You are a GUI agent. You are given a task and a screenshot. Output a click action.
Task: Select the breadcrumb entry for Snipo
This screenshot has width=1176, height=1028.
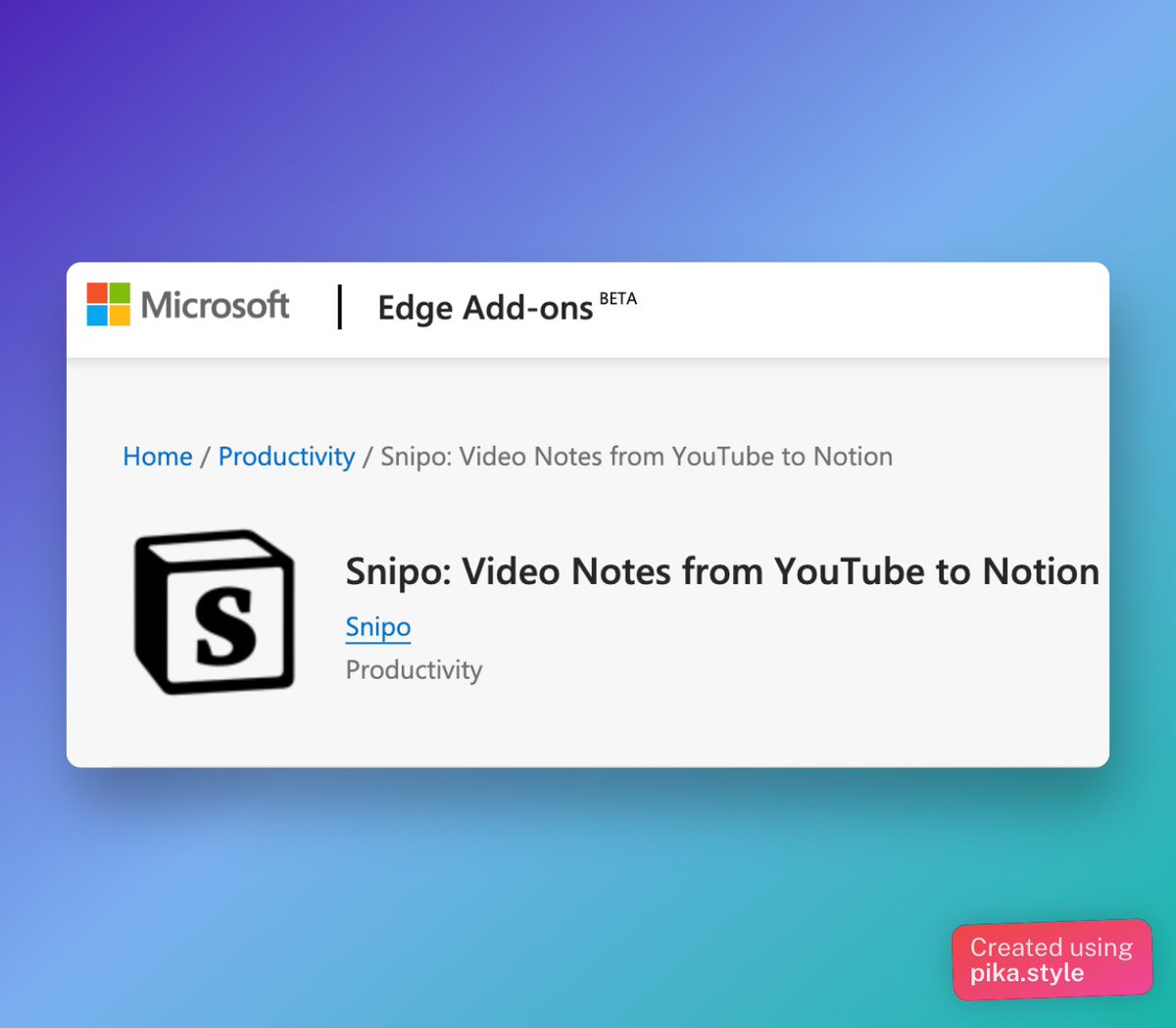[x=637, y=457]
